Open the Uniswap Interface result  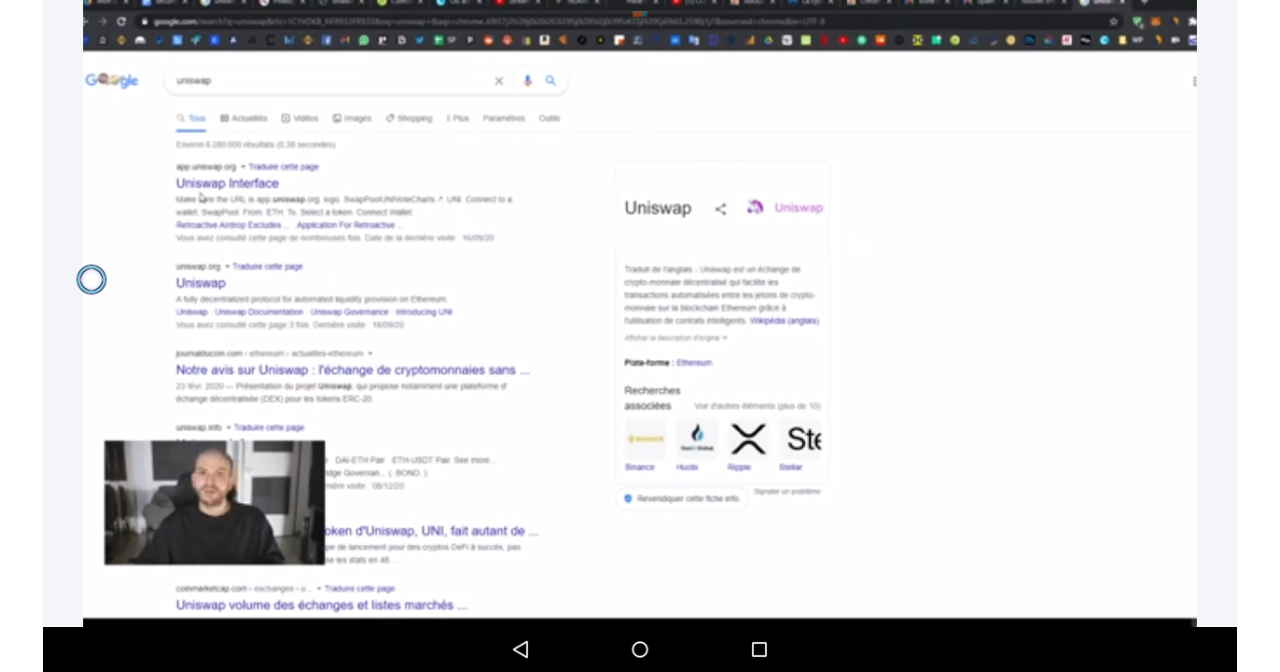pyautogui.click(x=227, y=184)
